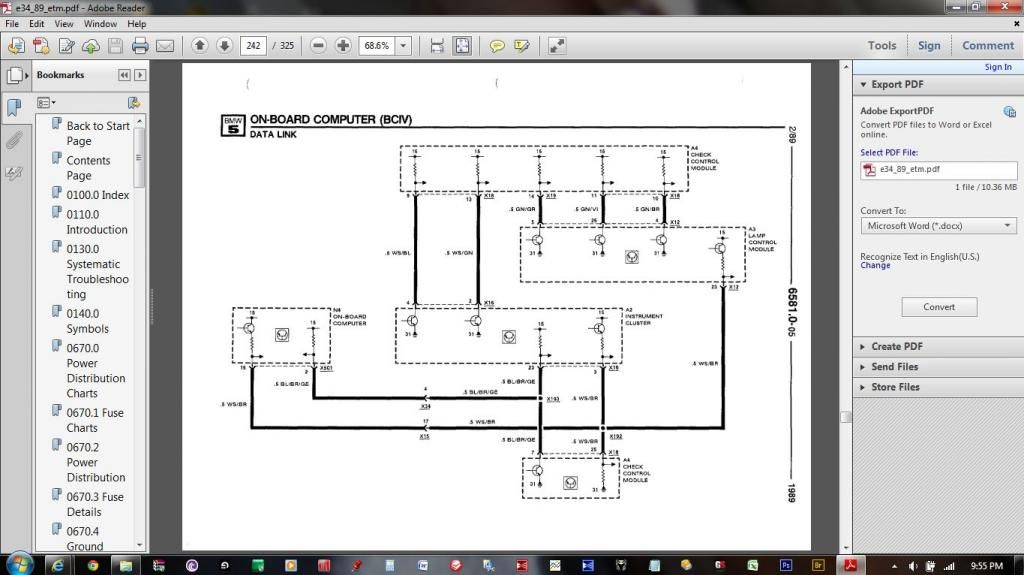
Task: Open the 0100.0 Index bookmark
Action: pyautogui.click(x=97, y=195)
